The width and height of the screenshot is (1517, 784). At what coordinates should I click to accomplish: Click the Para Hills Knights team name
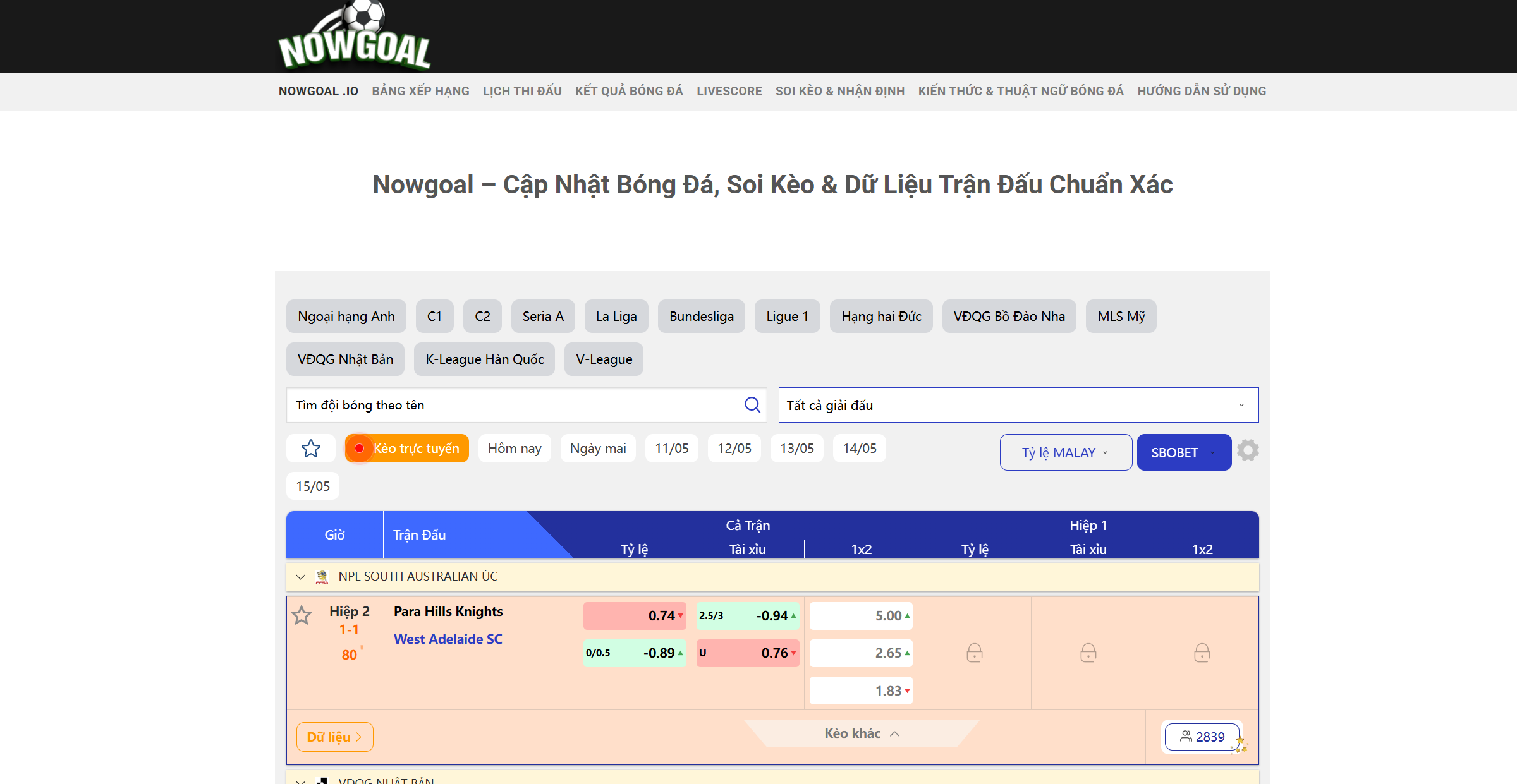448,612
